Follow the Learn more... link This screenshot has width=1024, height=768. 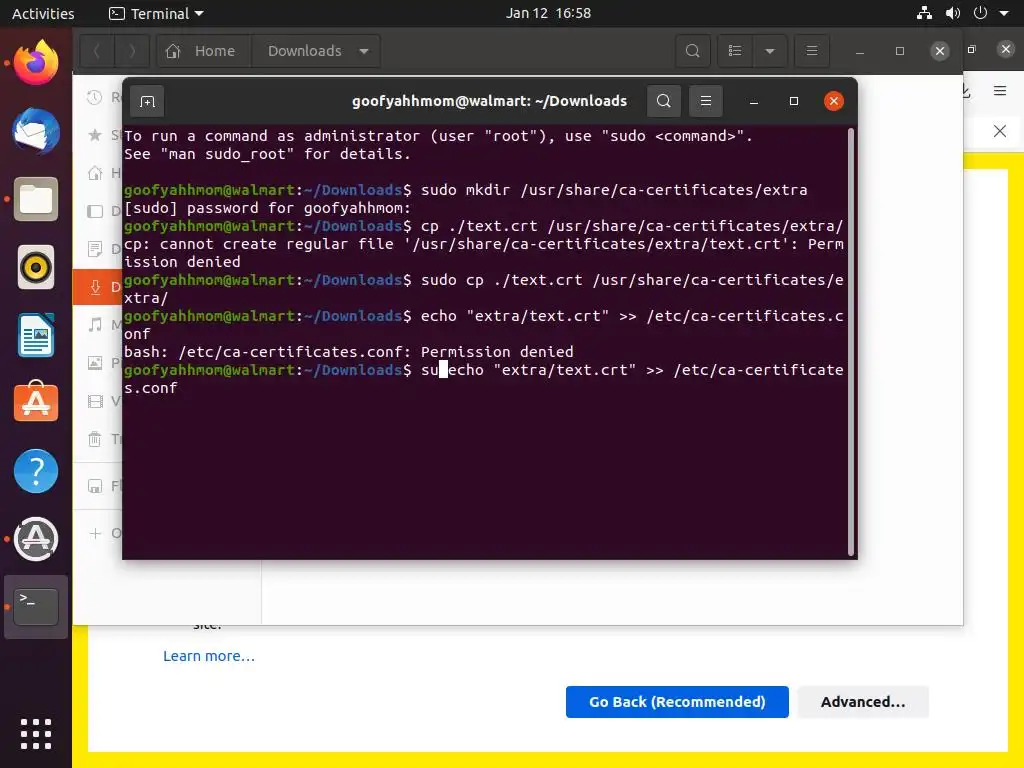(209, 656)
